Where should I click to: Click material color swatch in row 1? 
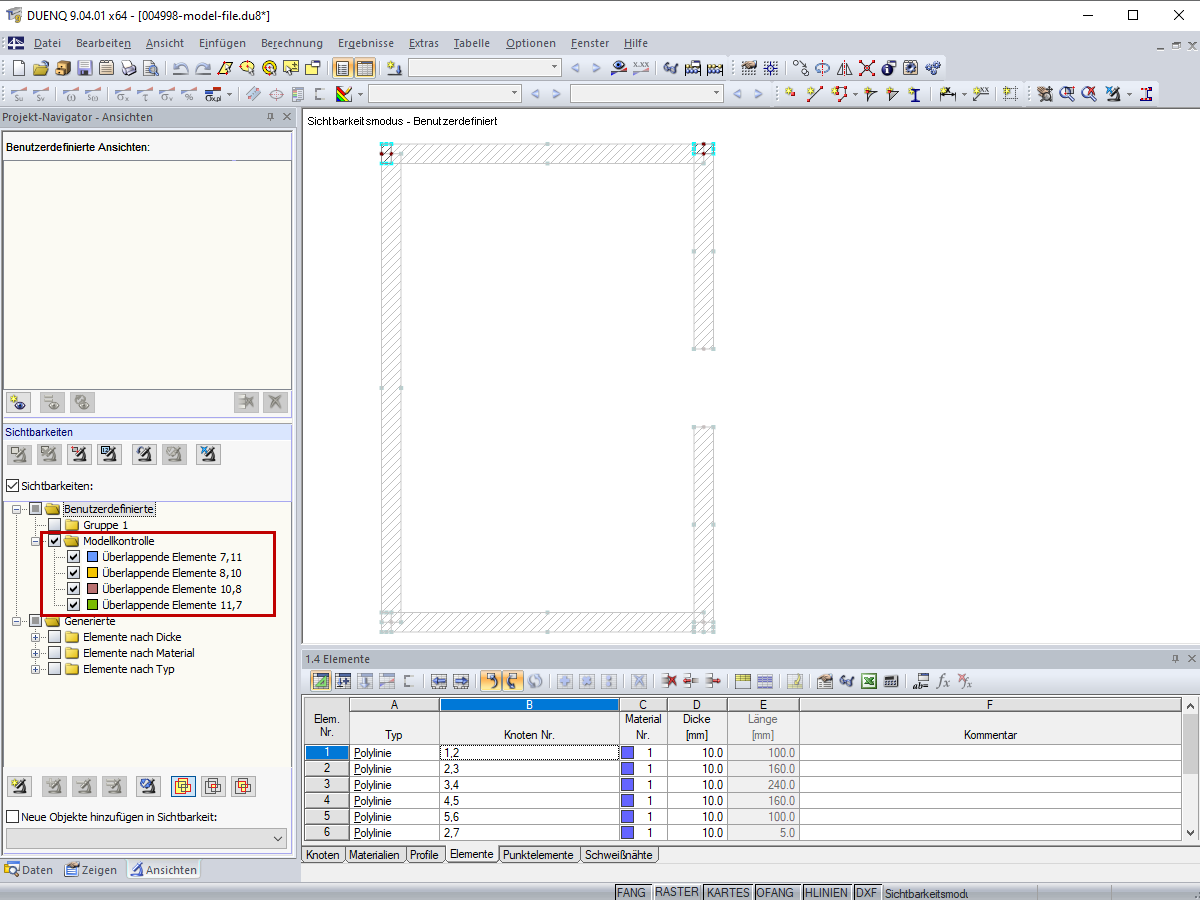pyautogui.click(x=627, y=752)
